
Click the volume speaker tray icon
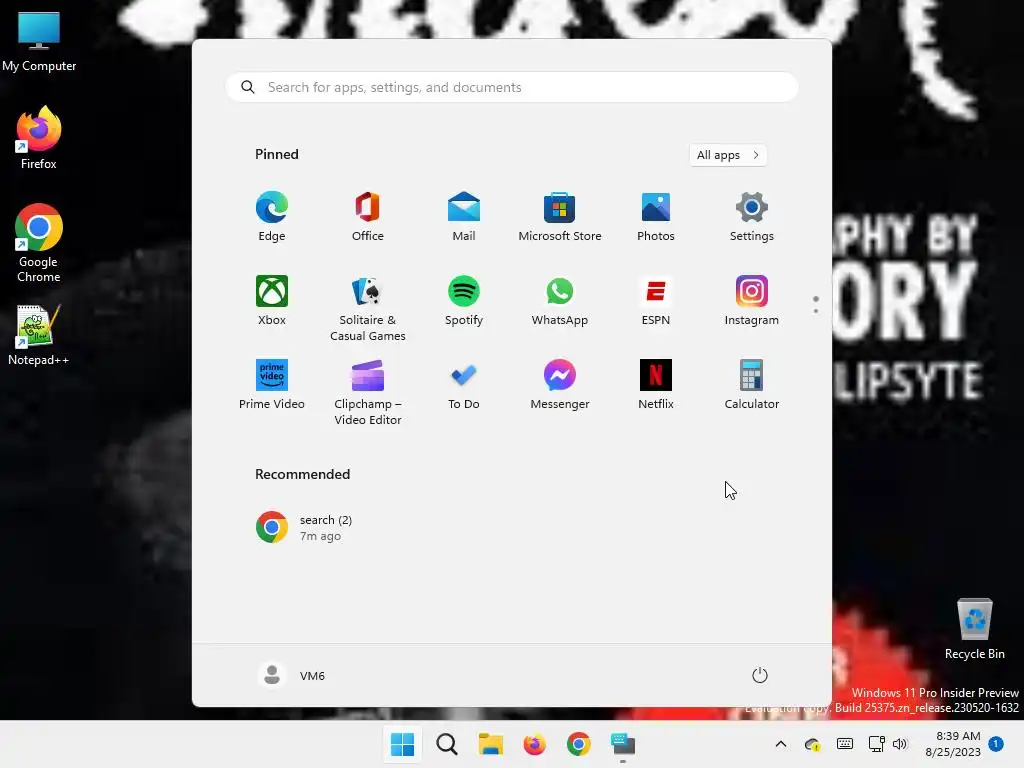(900, 744)
